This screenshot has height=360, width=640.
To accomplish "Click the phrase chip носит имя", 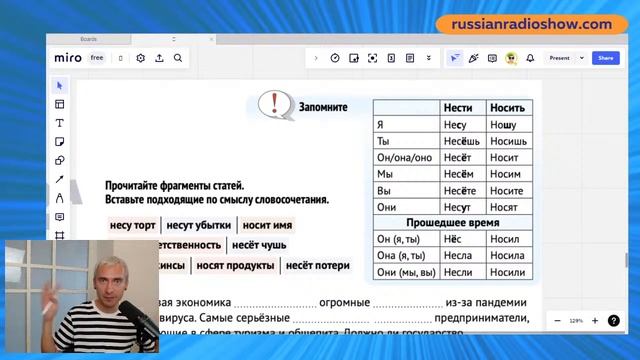I will tap(267, 225).
